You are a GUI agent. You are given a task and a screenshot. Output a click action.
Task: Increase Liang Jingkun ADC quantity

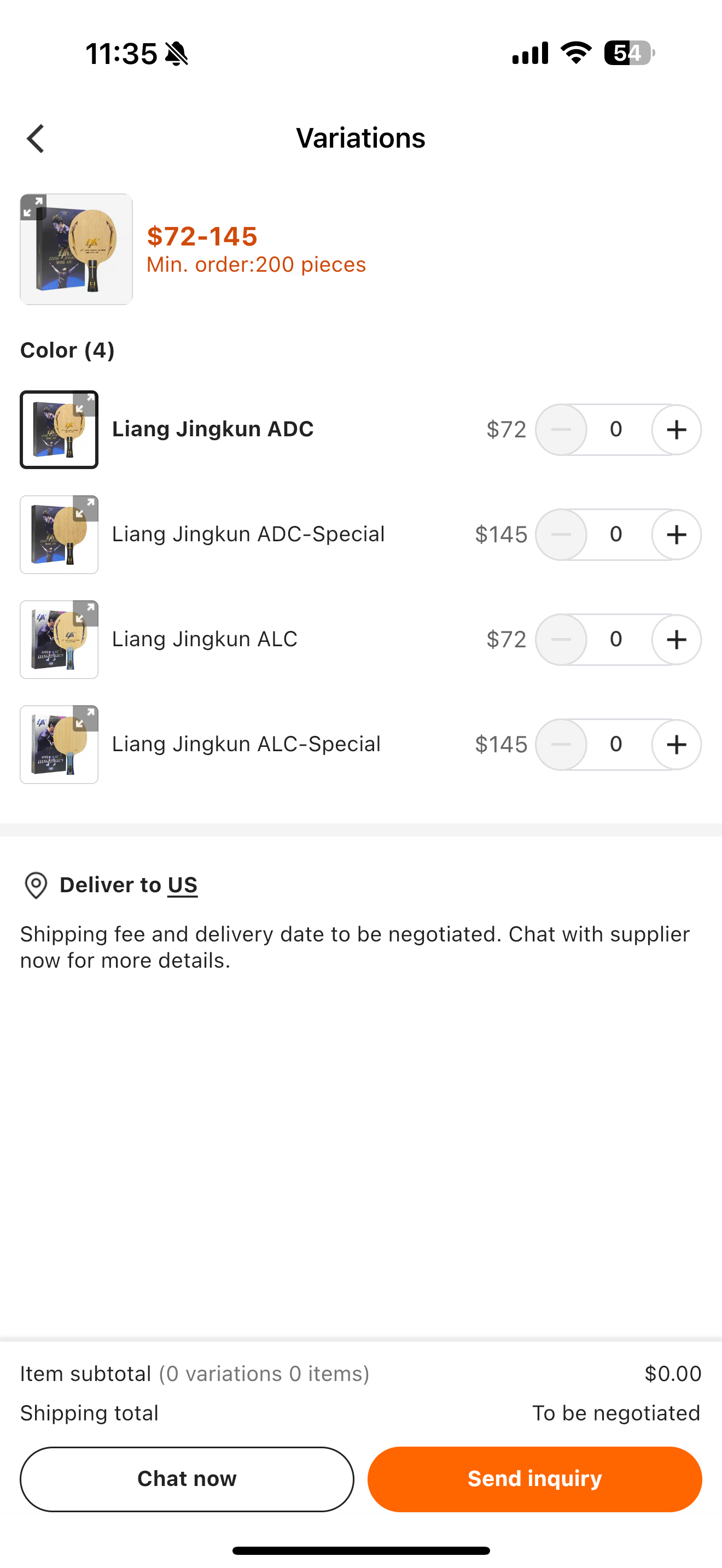coord(677,430)
